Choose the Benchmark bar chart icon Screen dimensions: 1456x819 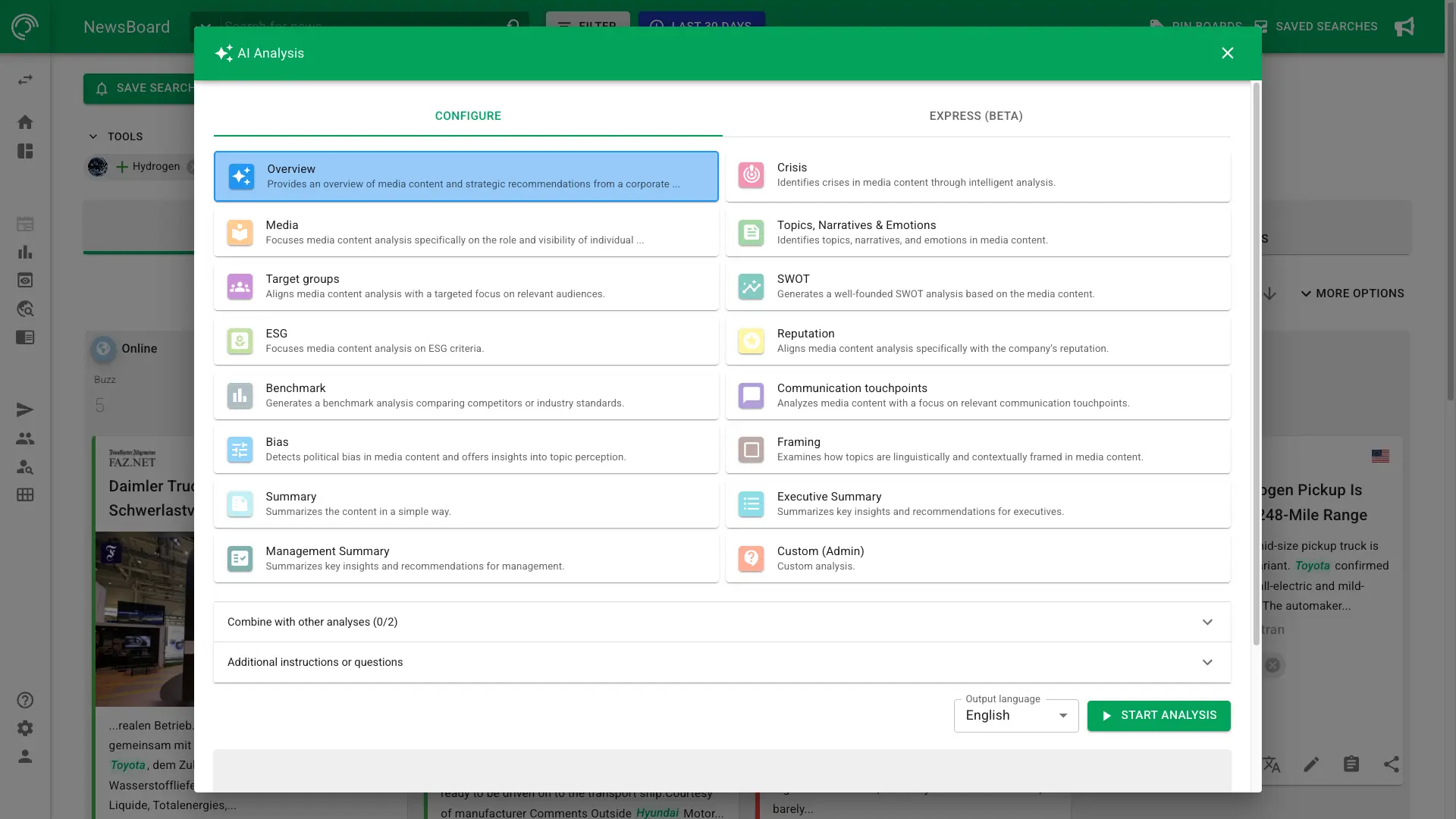(x=240, y=396)
